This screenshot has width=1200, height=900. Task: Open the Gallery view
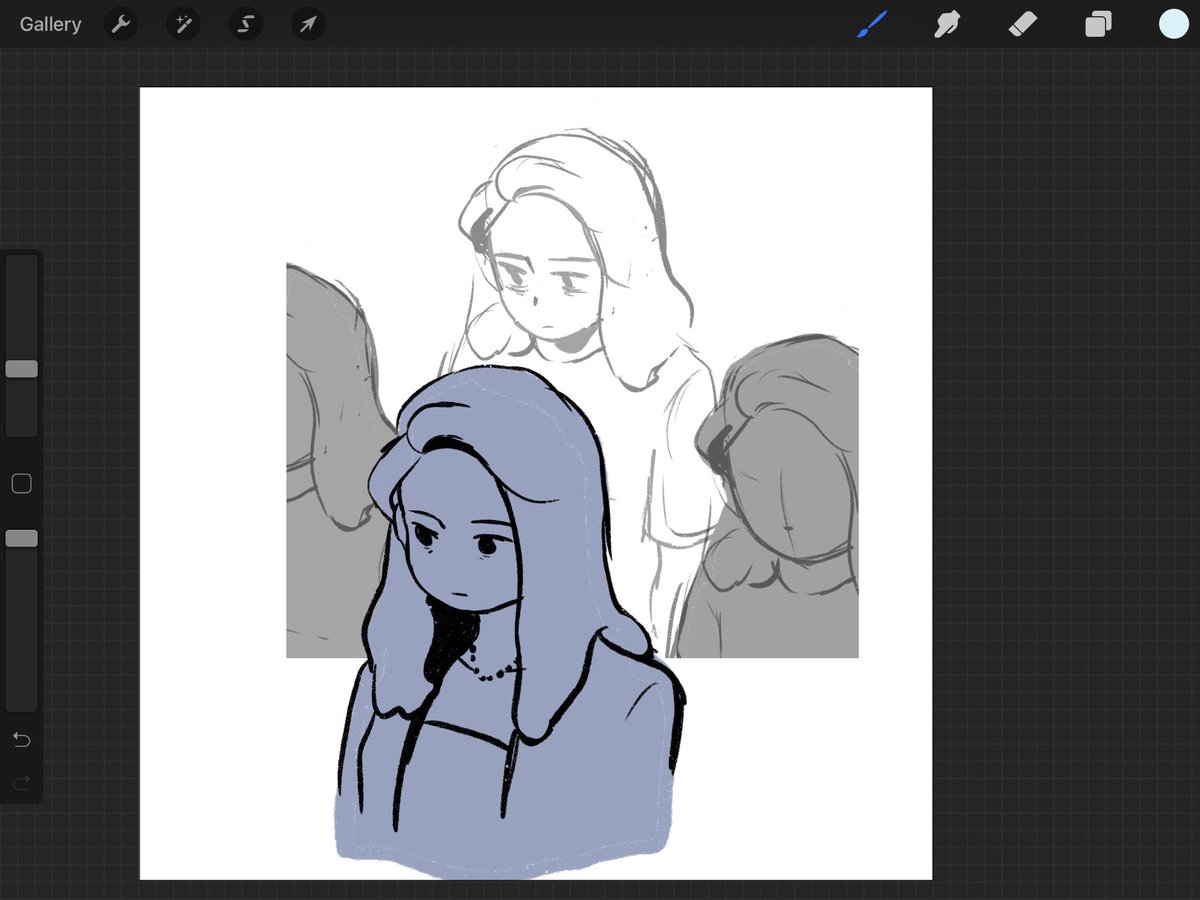(50, 24)
